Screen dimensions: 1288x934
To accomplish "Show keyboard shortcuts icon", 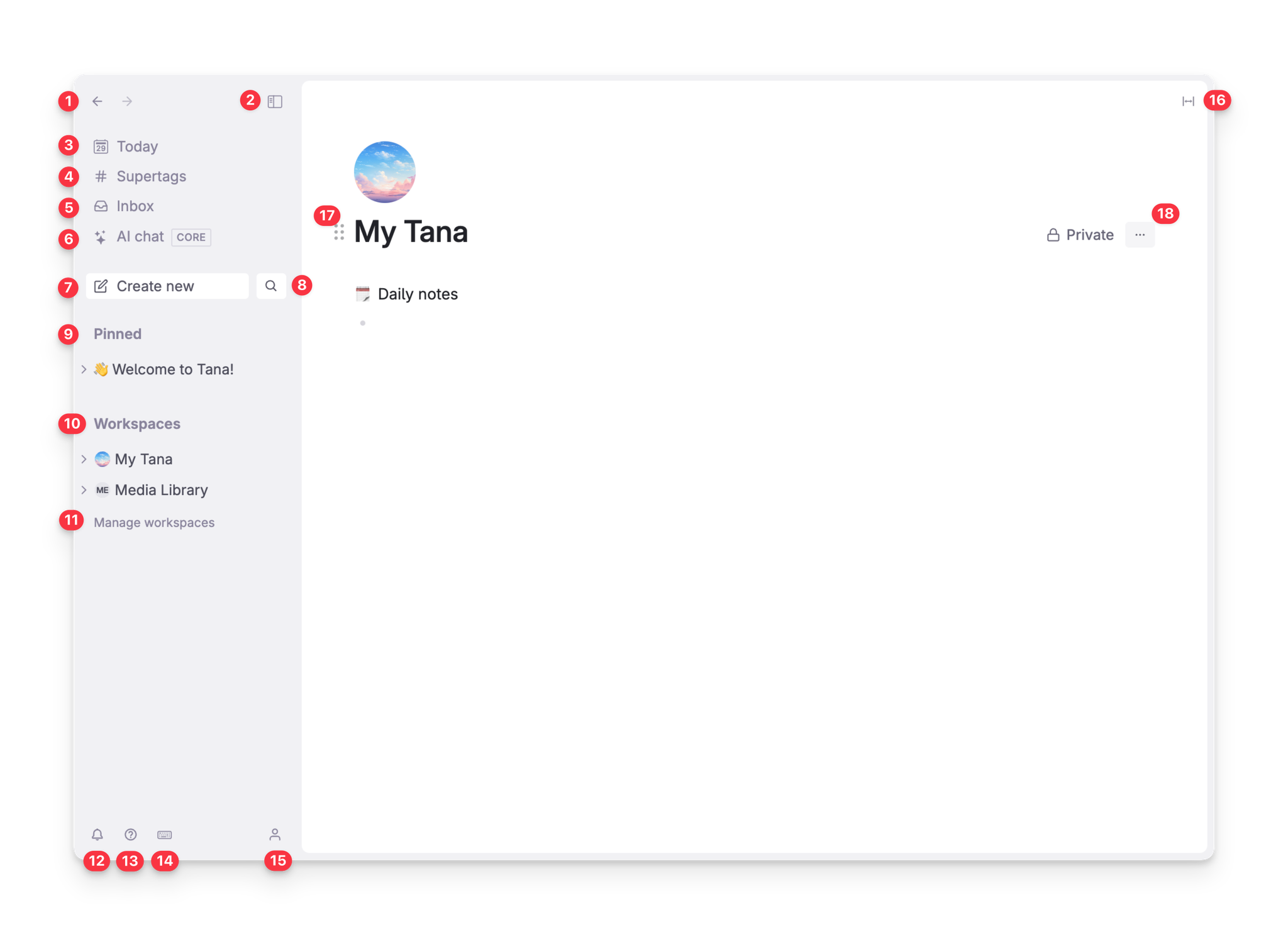I will pyautogui.click(x=165, y=835).
